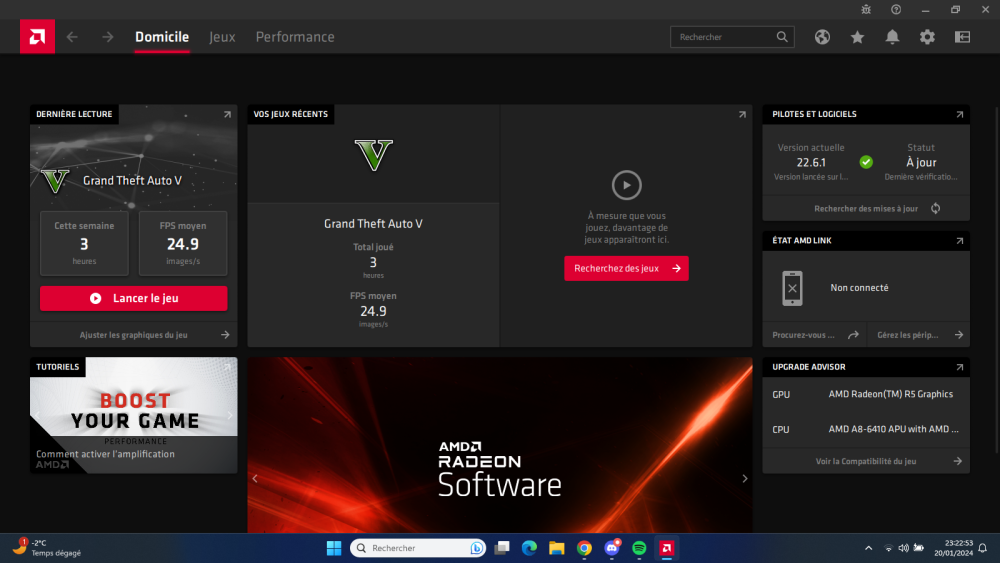
Task: Click the Recherchez des jeux button
Action: 626,268
